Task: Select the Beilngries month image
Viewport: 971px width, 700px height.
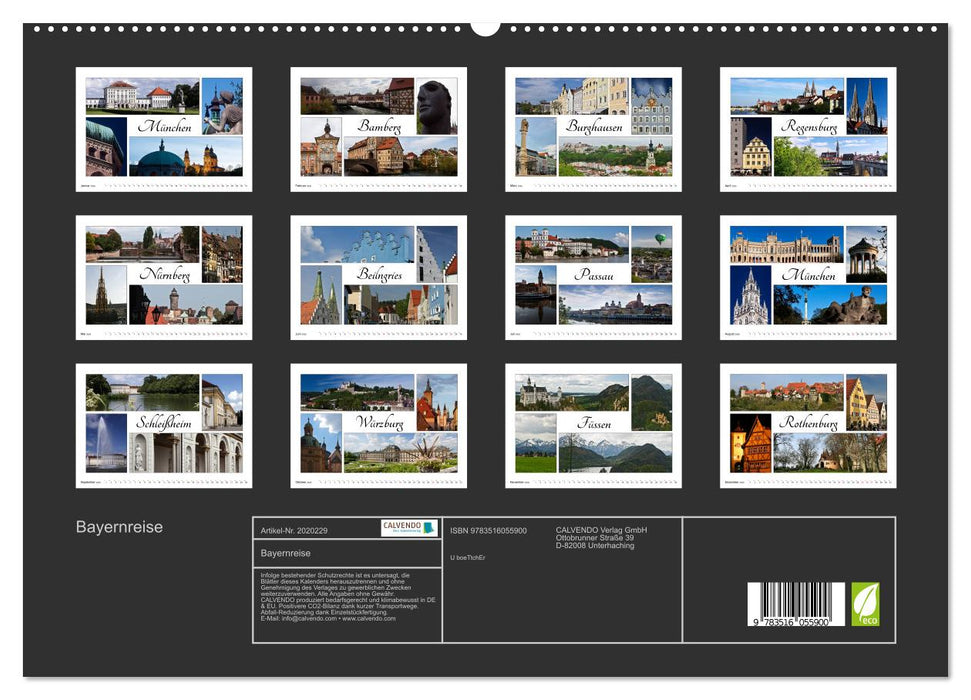Action: click(x=375, y=275)
